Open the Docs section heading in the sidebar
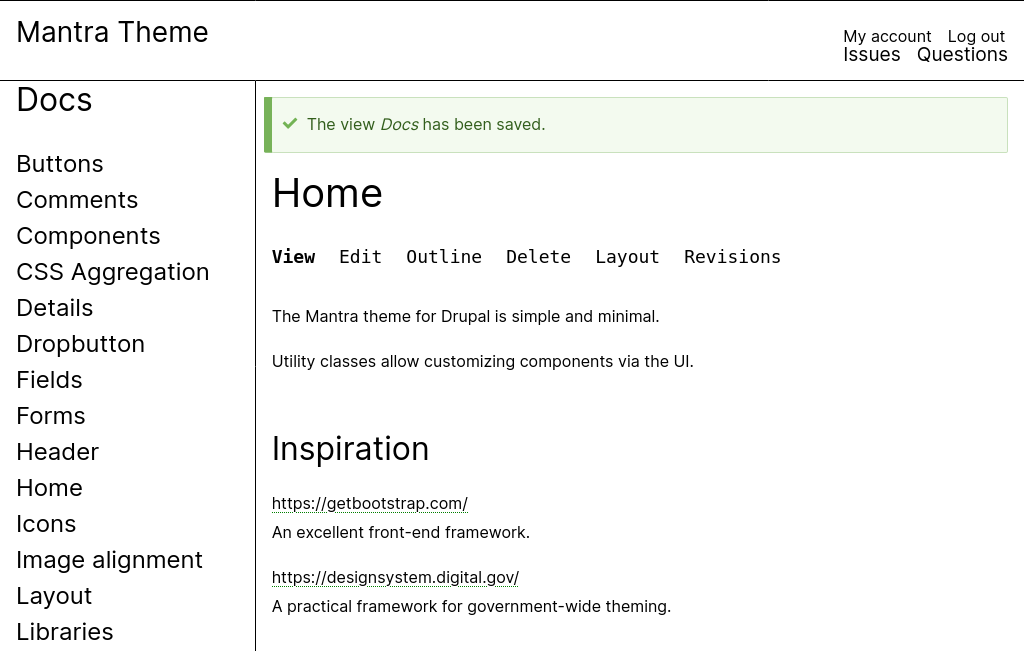1024x651 pixels. pos(53,100)
